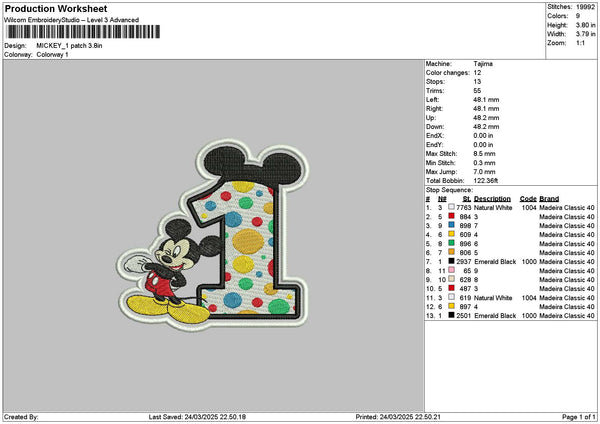Click the Trims value 55
The height and width of the screenshot is (424, 600).
477,91
